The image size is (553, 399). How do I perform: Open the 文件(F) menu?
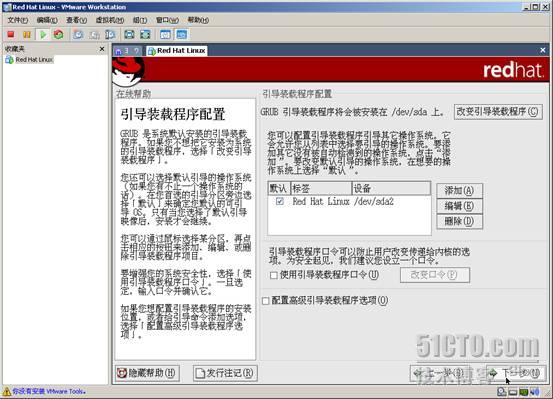(18, 20)
